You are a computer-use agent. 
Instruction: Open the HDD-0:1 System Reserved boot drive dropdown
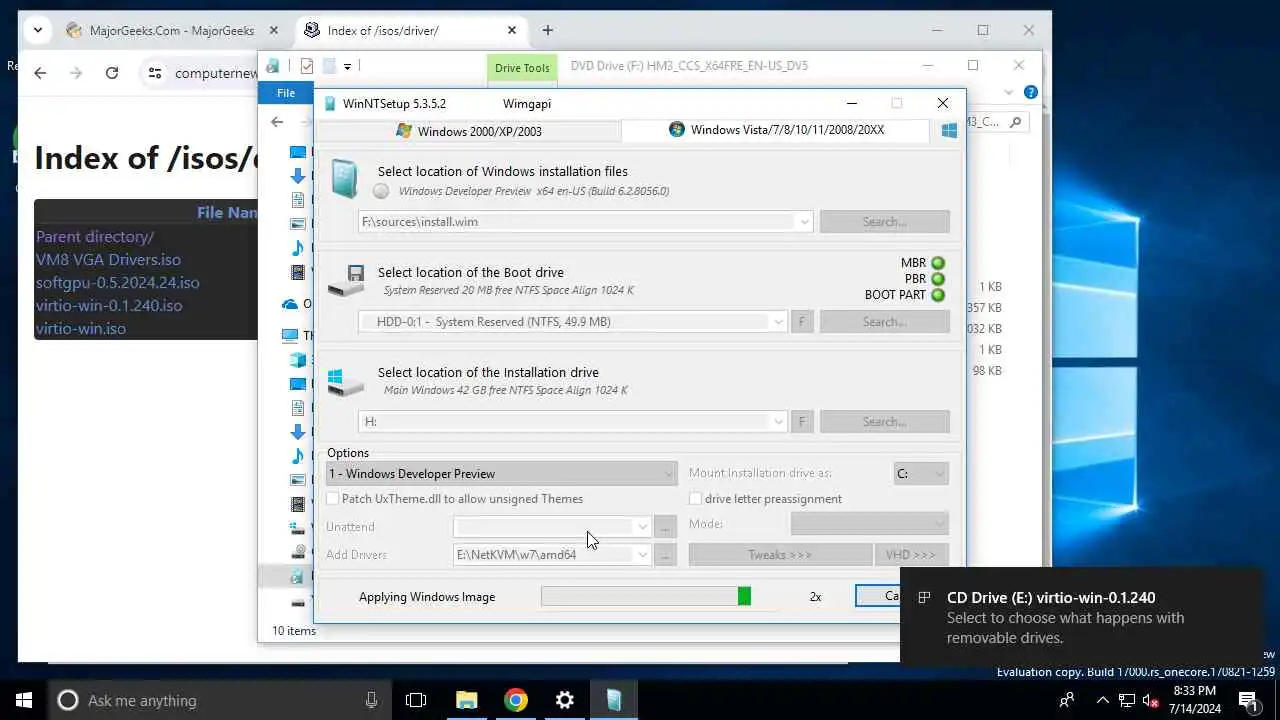778,322
